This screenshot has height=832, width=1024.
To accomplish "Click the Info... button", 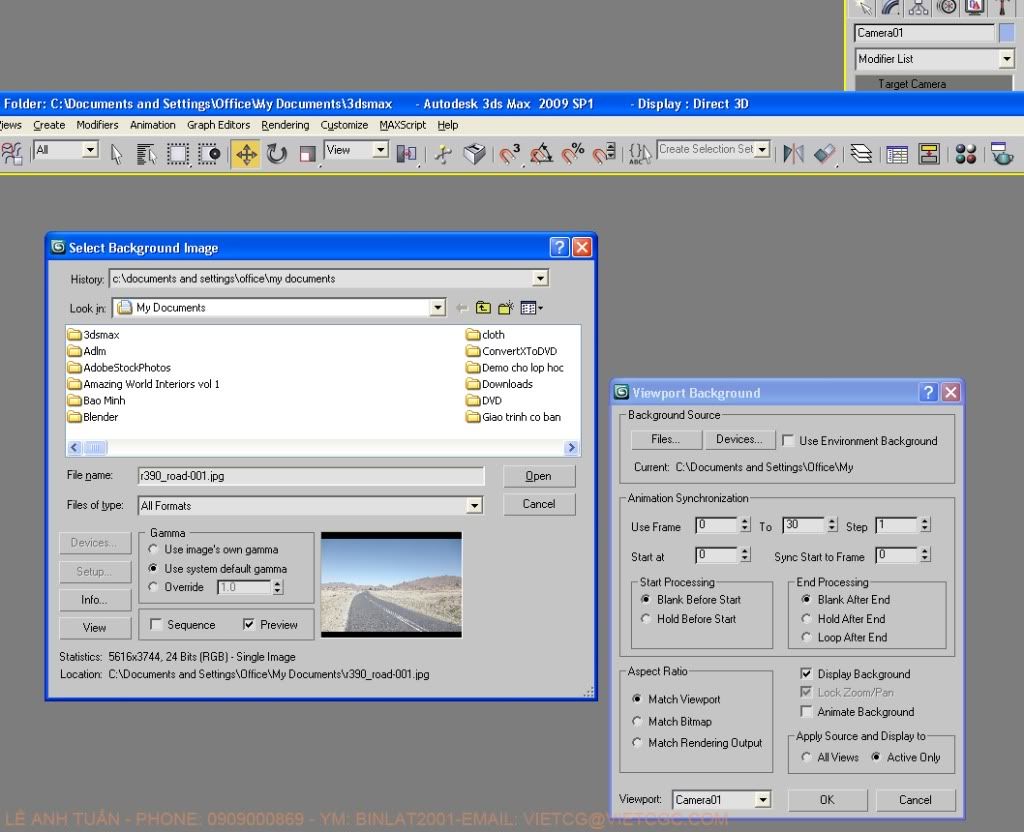I will (95, 600).
